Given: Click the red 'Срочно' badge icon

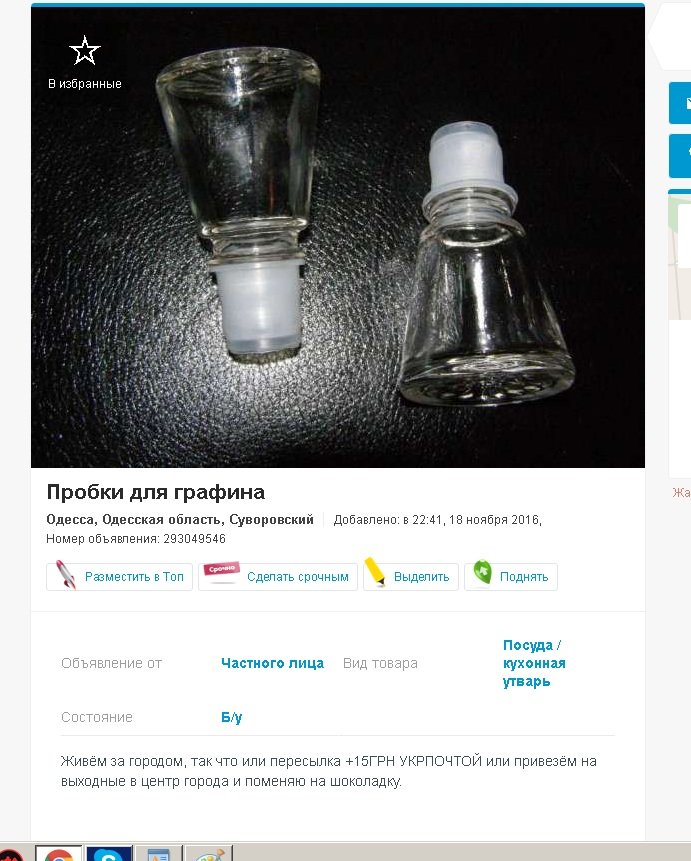Looking at the screenshot, I should (221, 569).
